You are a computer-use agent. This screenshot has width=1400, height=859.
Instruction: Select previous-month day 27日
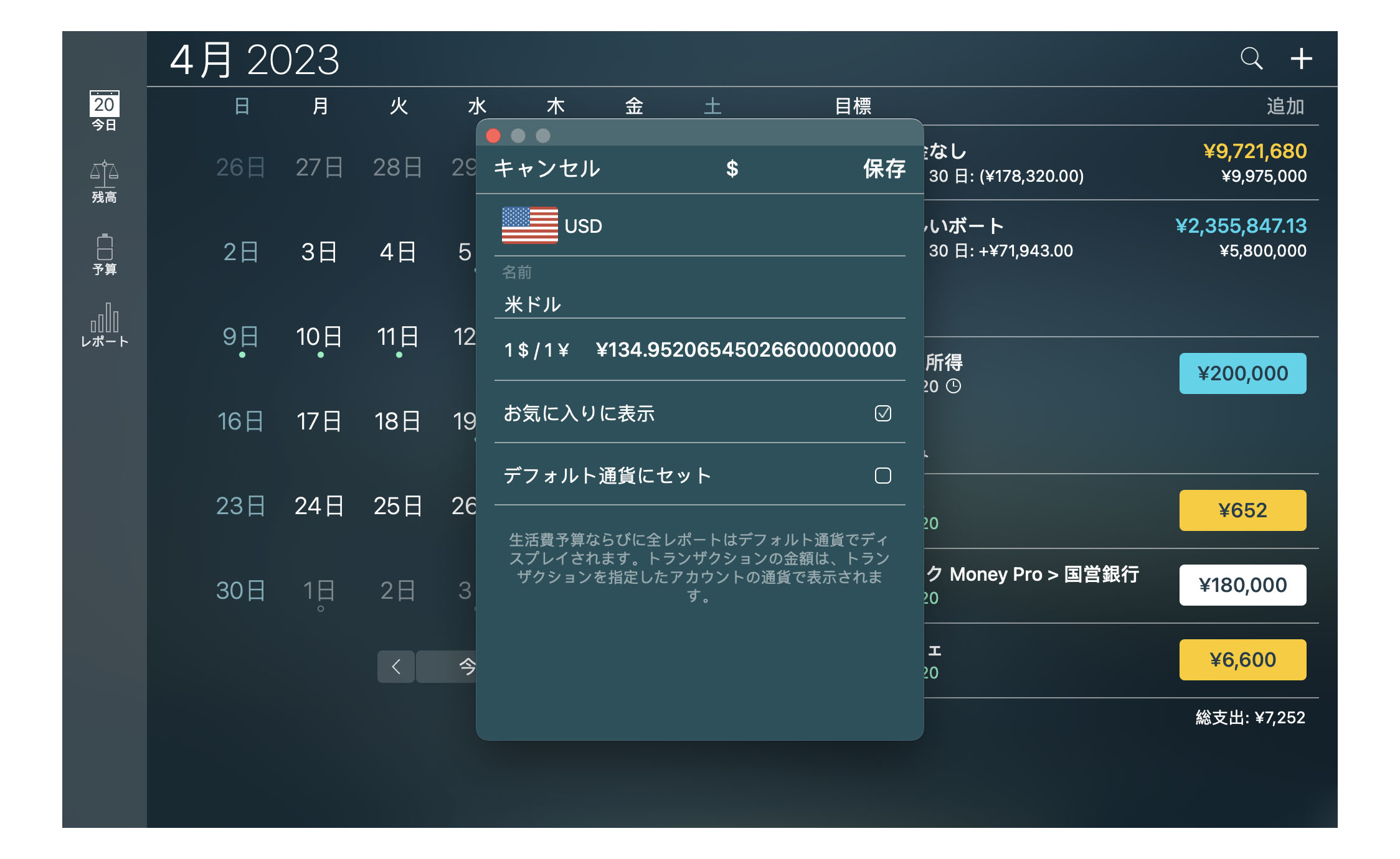click(x=319, y=167)
